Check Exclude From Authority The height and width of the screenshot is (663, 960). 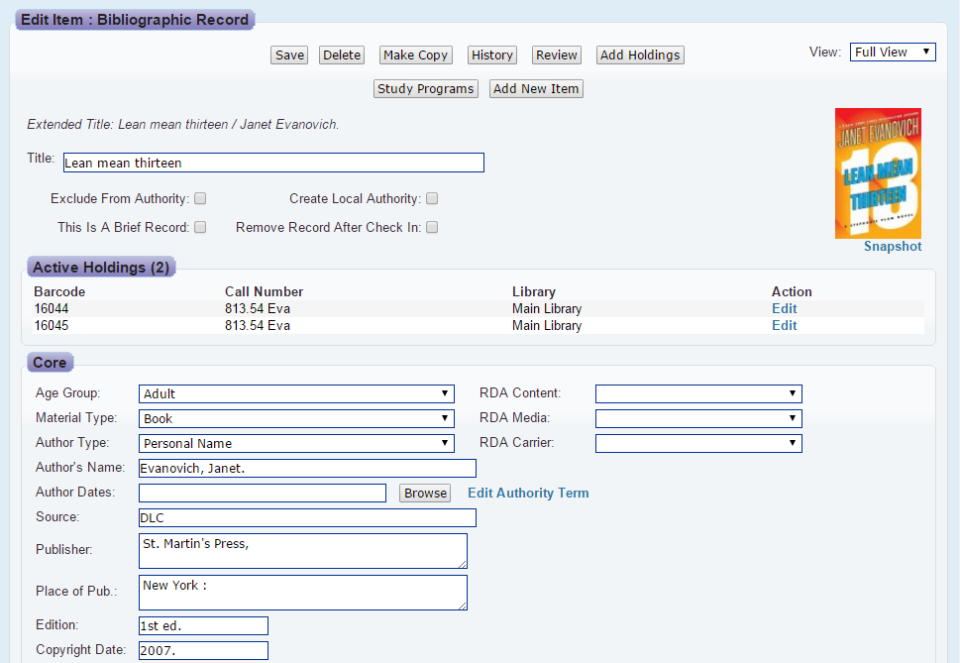click(x=200, y=198)
